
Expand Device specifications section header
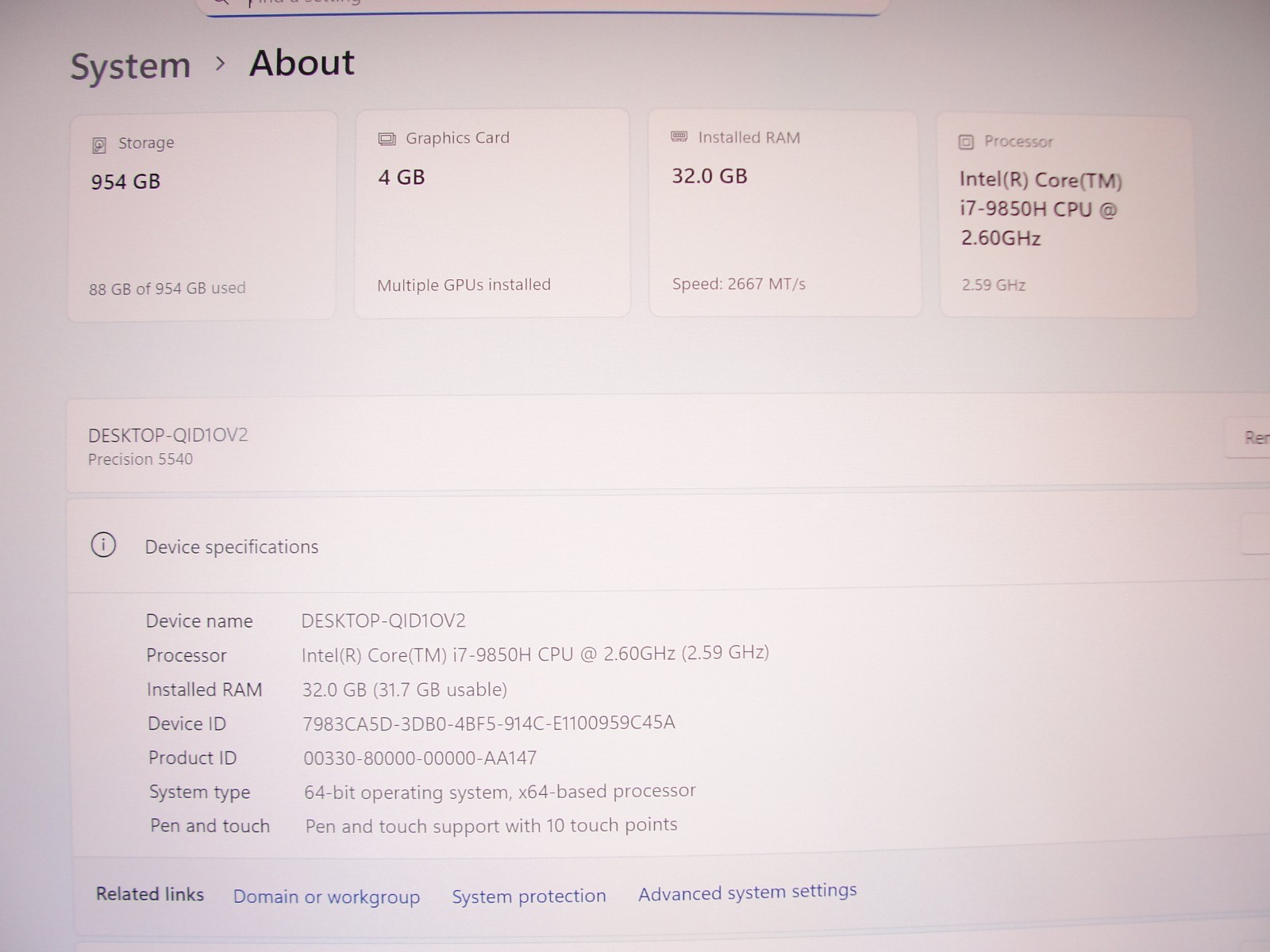(x=668, y=545)
